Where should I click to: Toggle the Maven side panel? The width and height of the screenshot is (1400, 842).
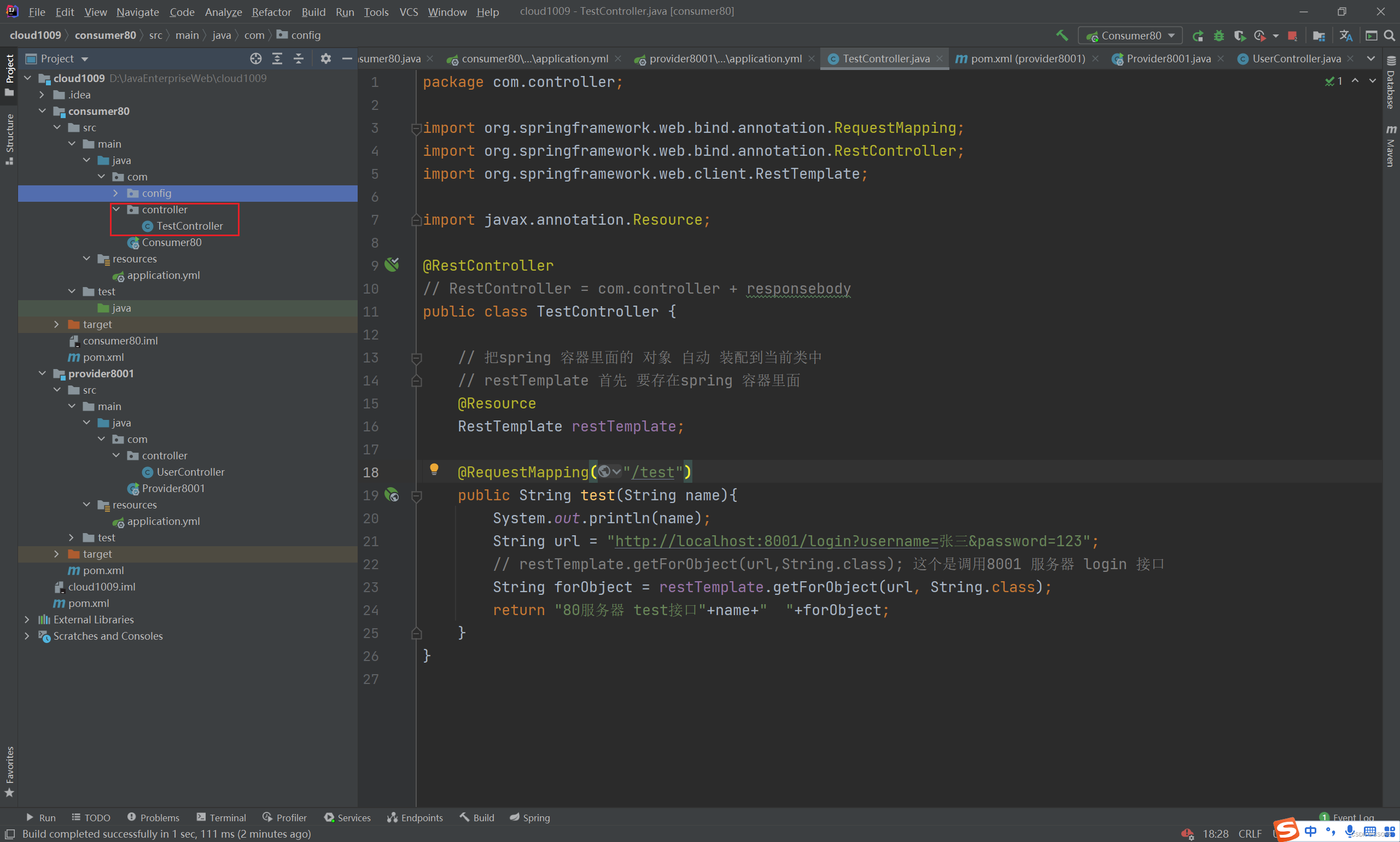[x=1390, y=147]
